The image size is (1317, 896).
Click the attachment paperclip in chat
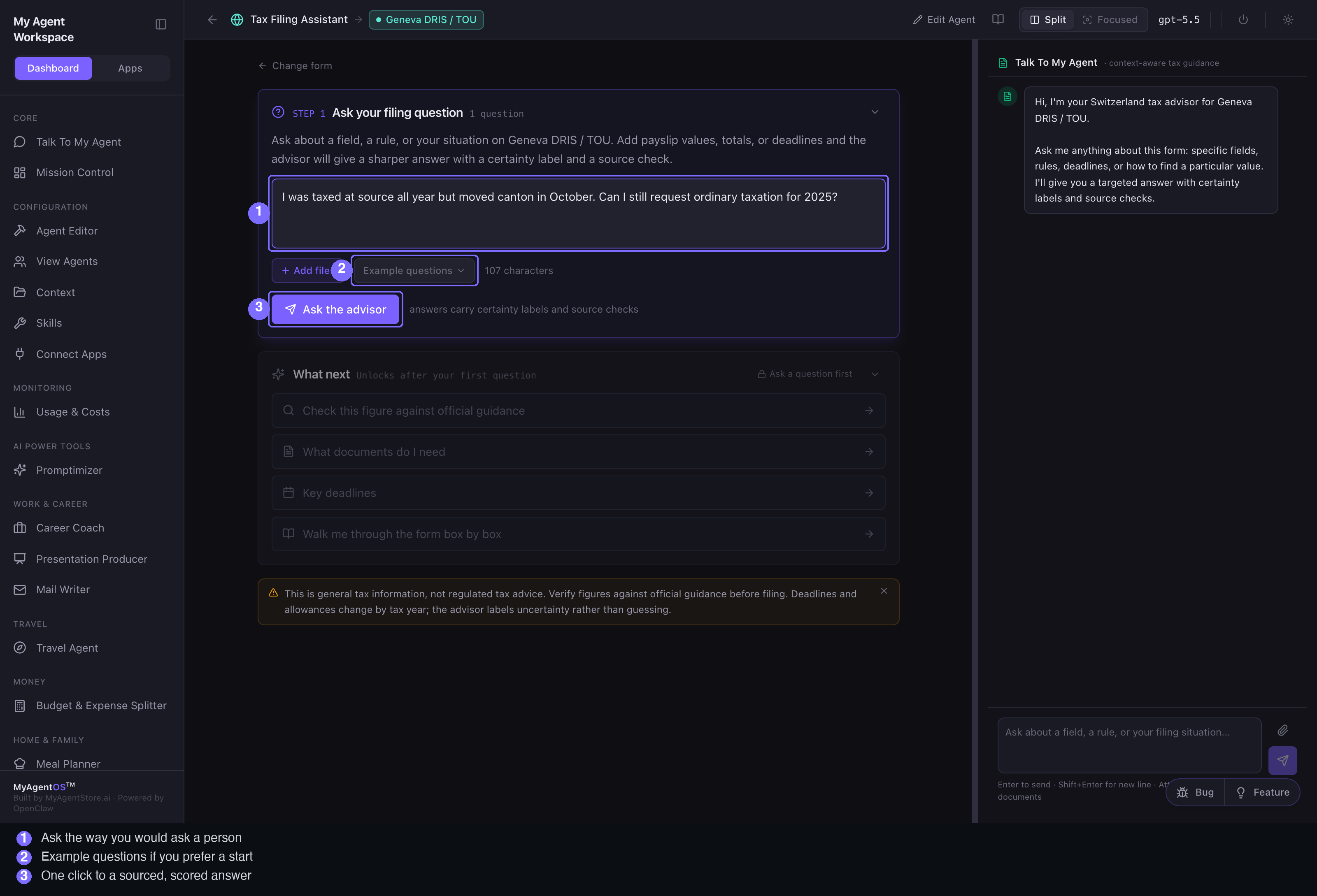click(1282, 730)
